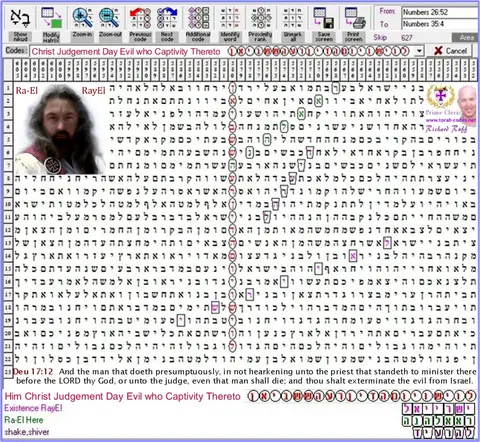Viewport: 480px width, 442px height.
Task: Click the Print screen label button
Action: click(354, 37)
